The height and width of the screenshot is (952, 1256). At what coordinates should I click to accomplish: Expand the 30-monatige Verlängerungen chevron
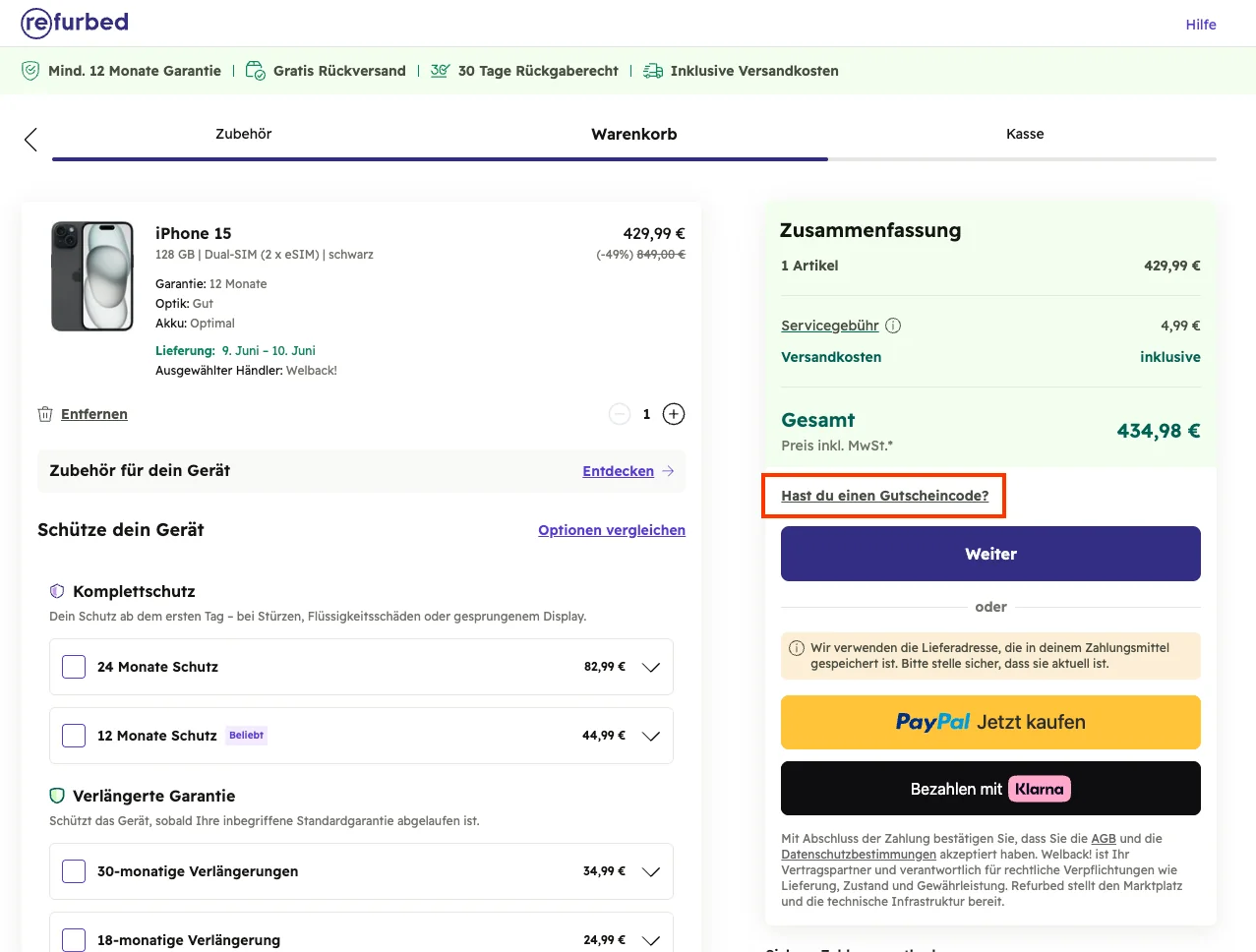click(651, 871)
